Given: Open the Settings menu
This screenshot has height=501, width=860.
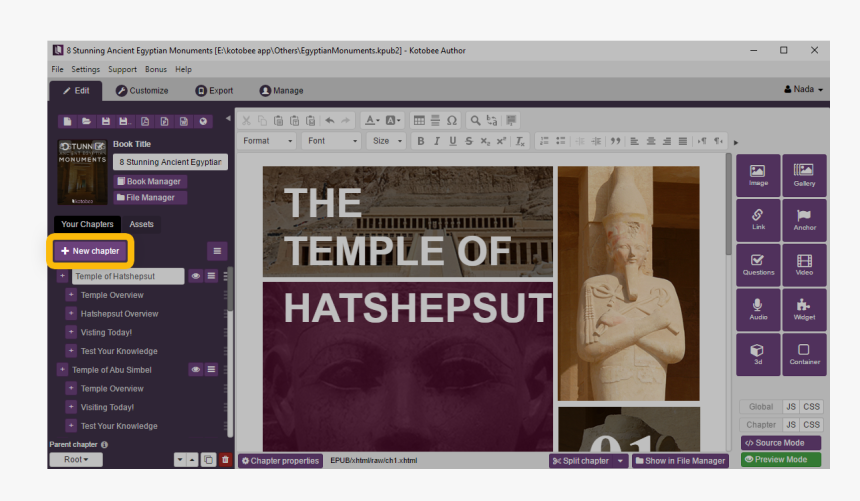Looking at the screenshot, I should 86,69.
